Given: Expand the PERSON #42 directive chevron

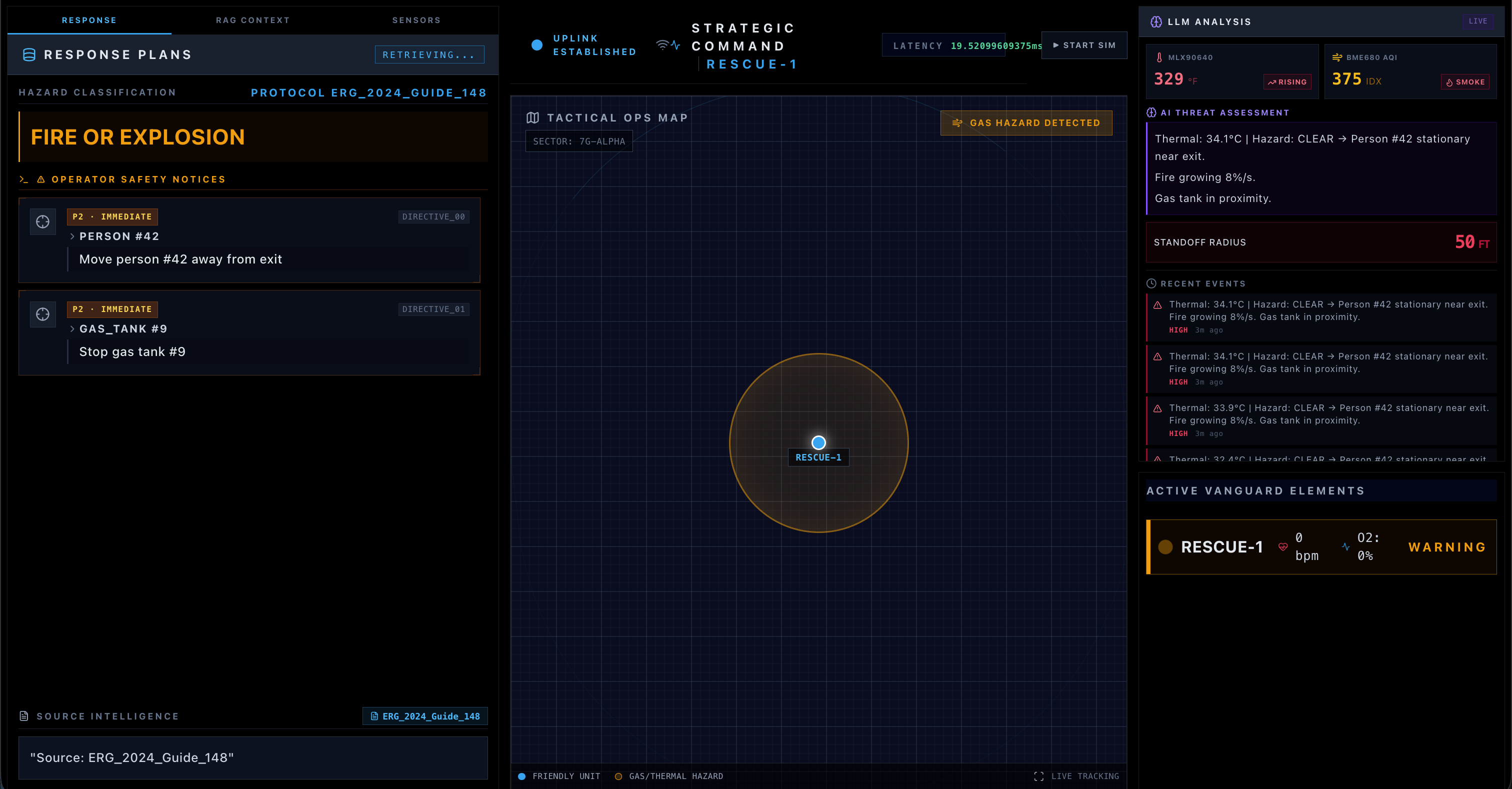Looking at the screenshot, I should [x=72, y=236].
